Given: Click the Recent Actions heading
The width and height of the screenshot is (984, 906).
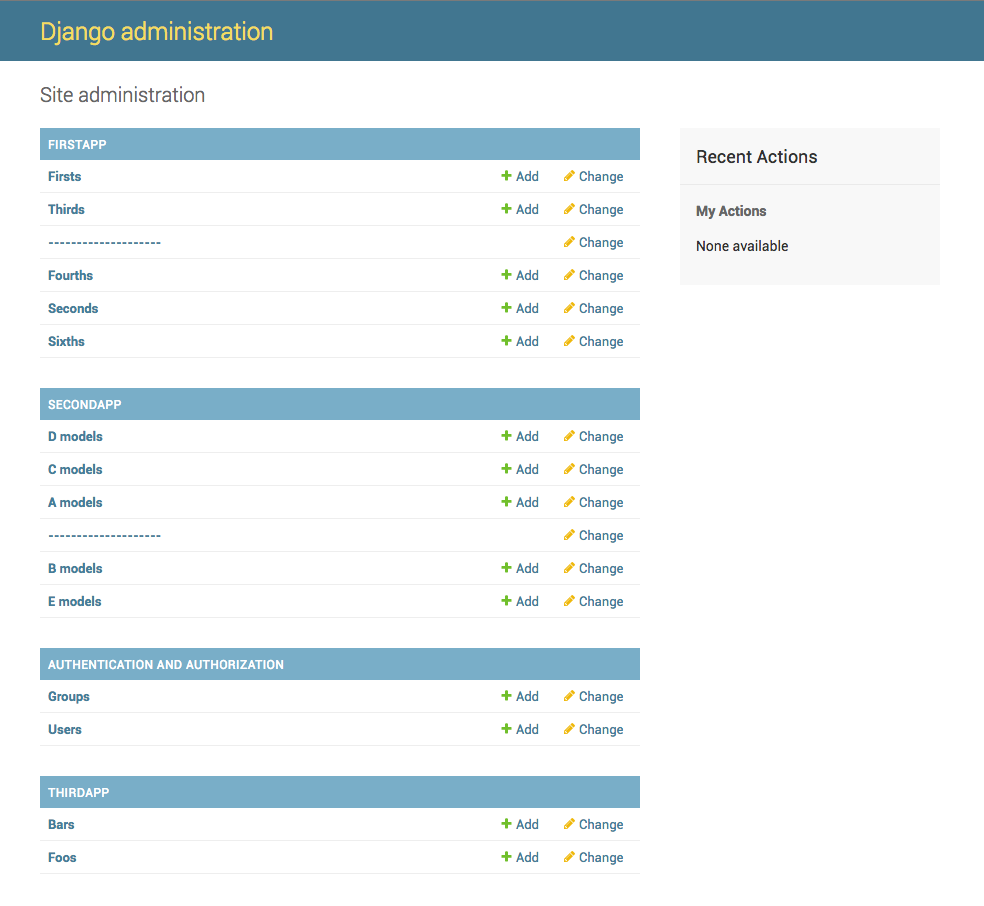Looking at the screenshot, I should [756, 157].
